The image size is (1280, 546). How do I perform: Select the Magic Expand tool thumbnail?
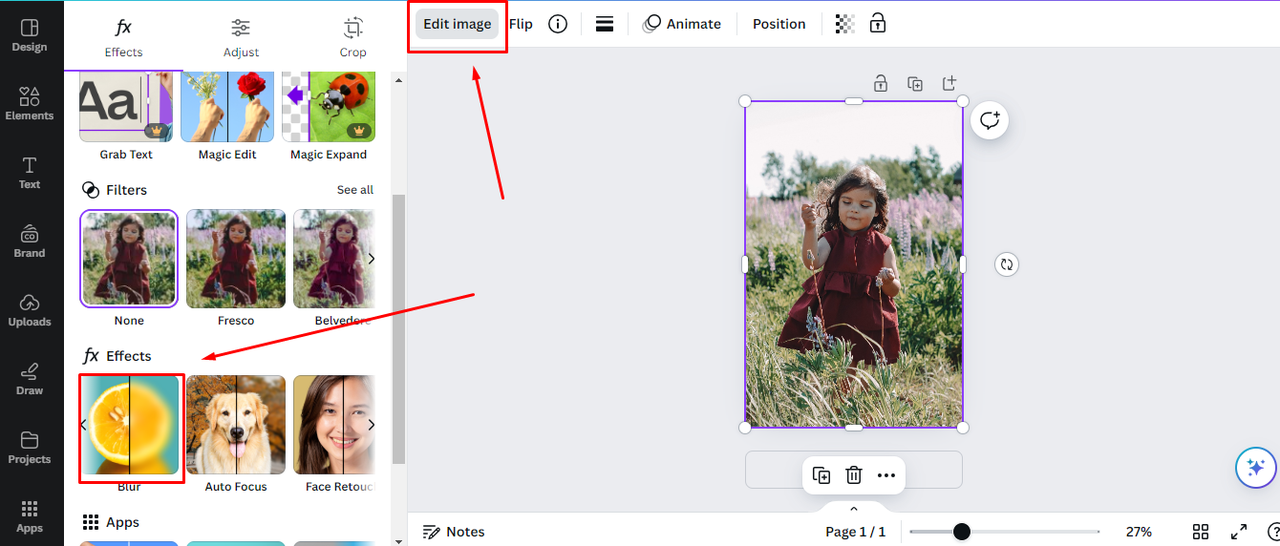point(328,107)
